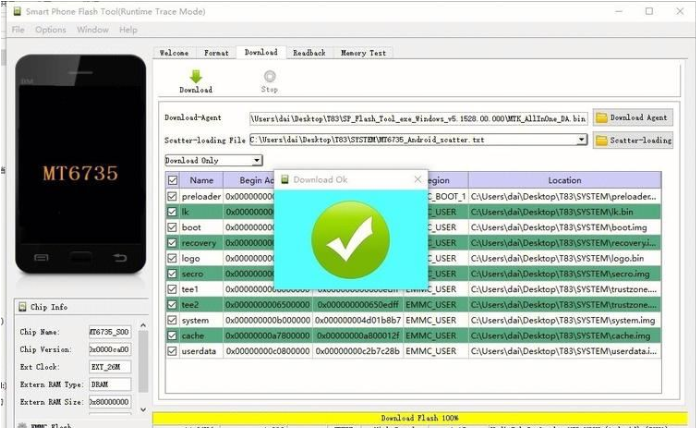696x428 pixels.
Task: Toggle the select-all checkbox in table header
Action: point(173,180)
